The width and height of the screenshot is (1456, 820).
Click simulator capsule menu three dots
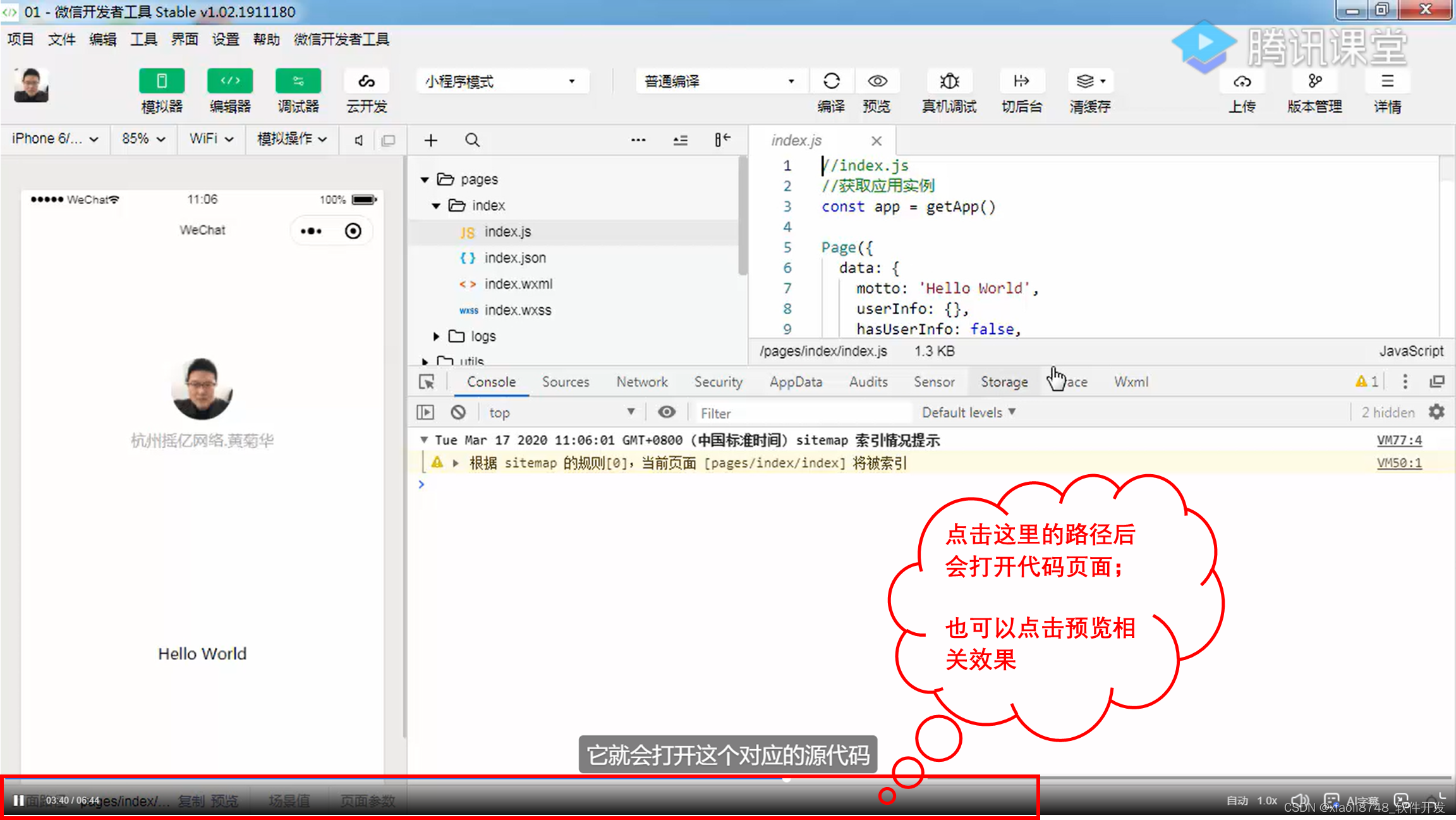coord(311,231)
